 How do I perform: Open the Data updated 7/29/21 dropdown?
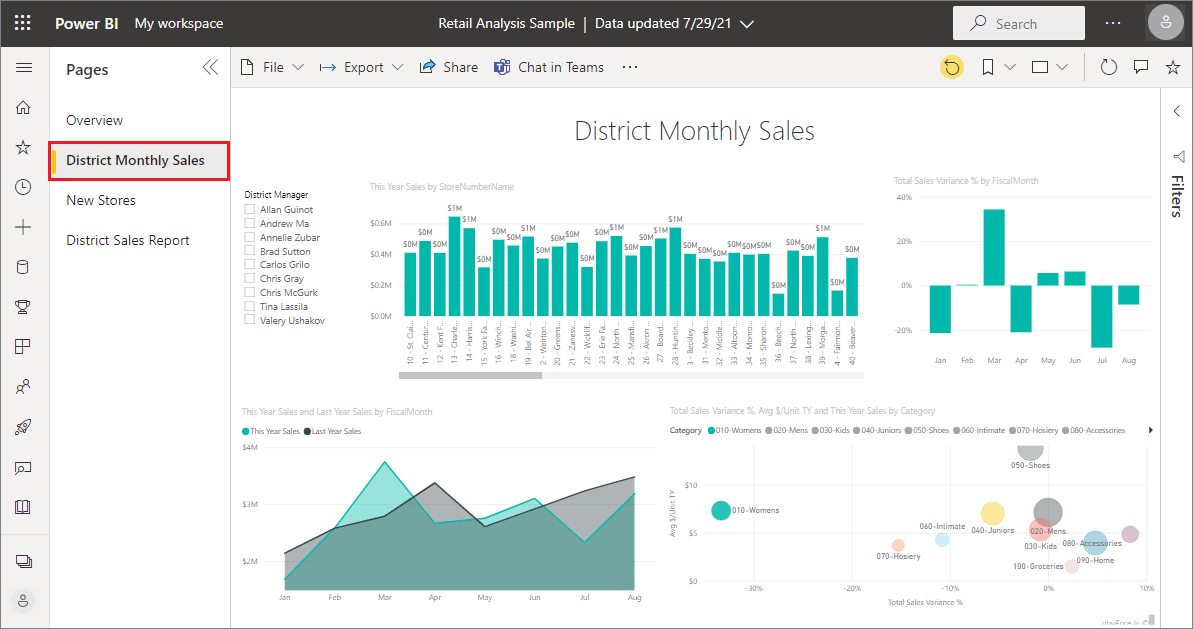click(674, 23)
